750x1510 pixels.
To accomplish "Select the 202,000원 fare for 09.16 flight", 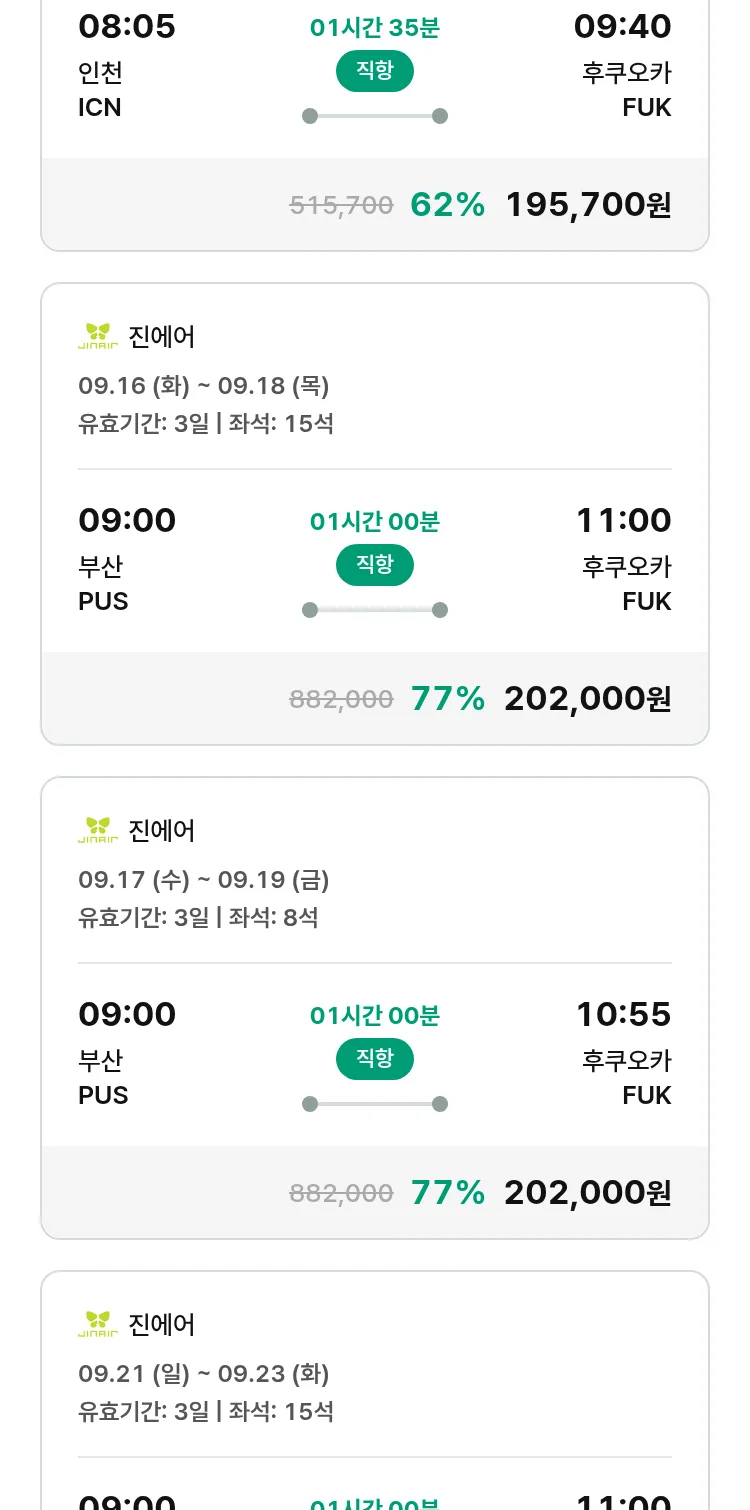I will coord(587,699).
